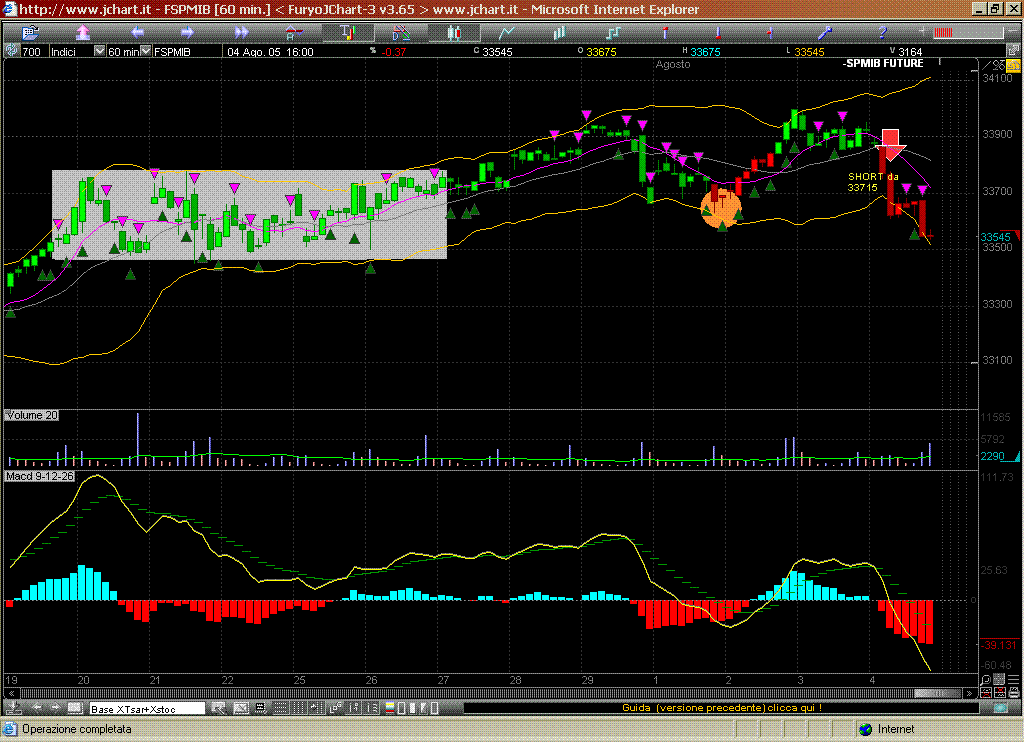
Task: Toggle the trendline annotation tool with A
Action: coord(294,33)
